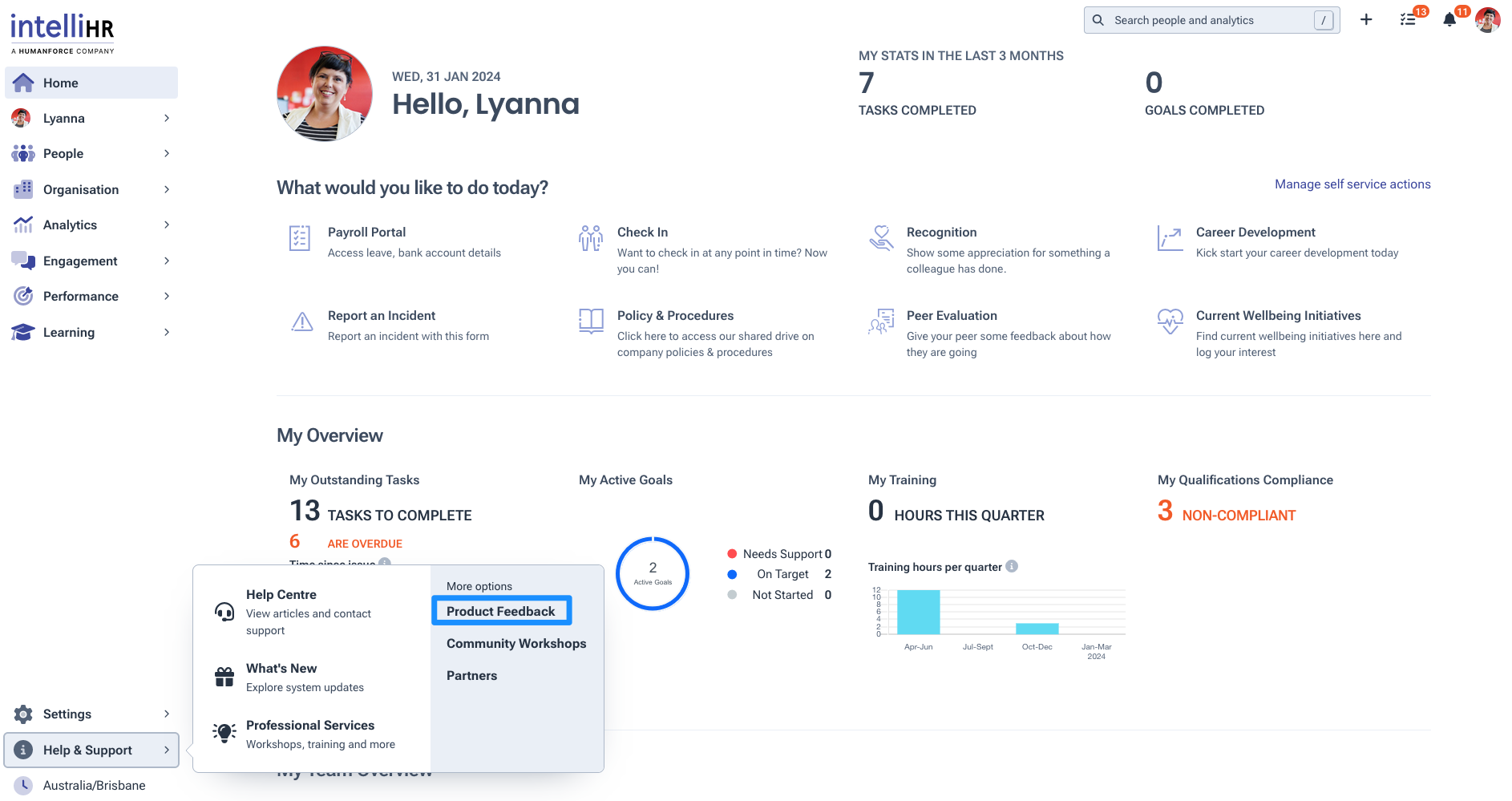Click Manage self service actions link
Image resolution: width=1512 pixels, height=801 pixels.
[x=1352, y=184]
